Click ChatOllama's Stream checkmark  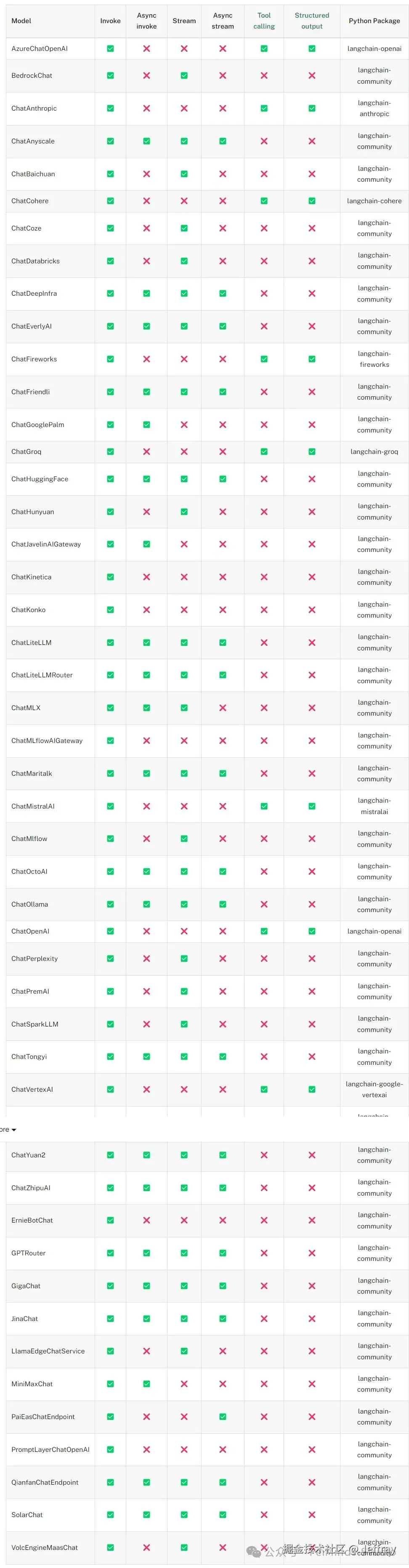pyautogui.click(x=184, y=905)
